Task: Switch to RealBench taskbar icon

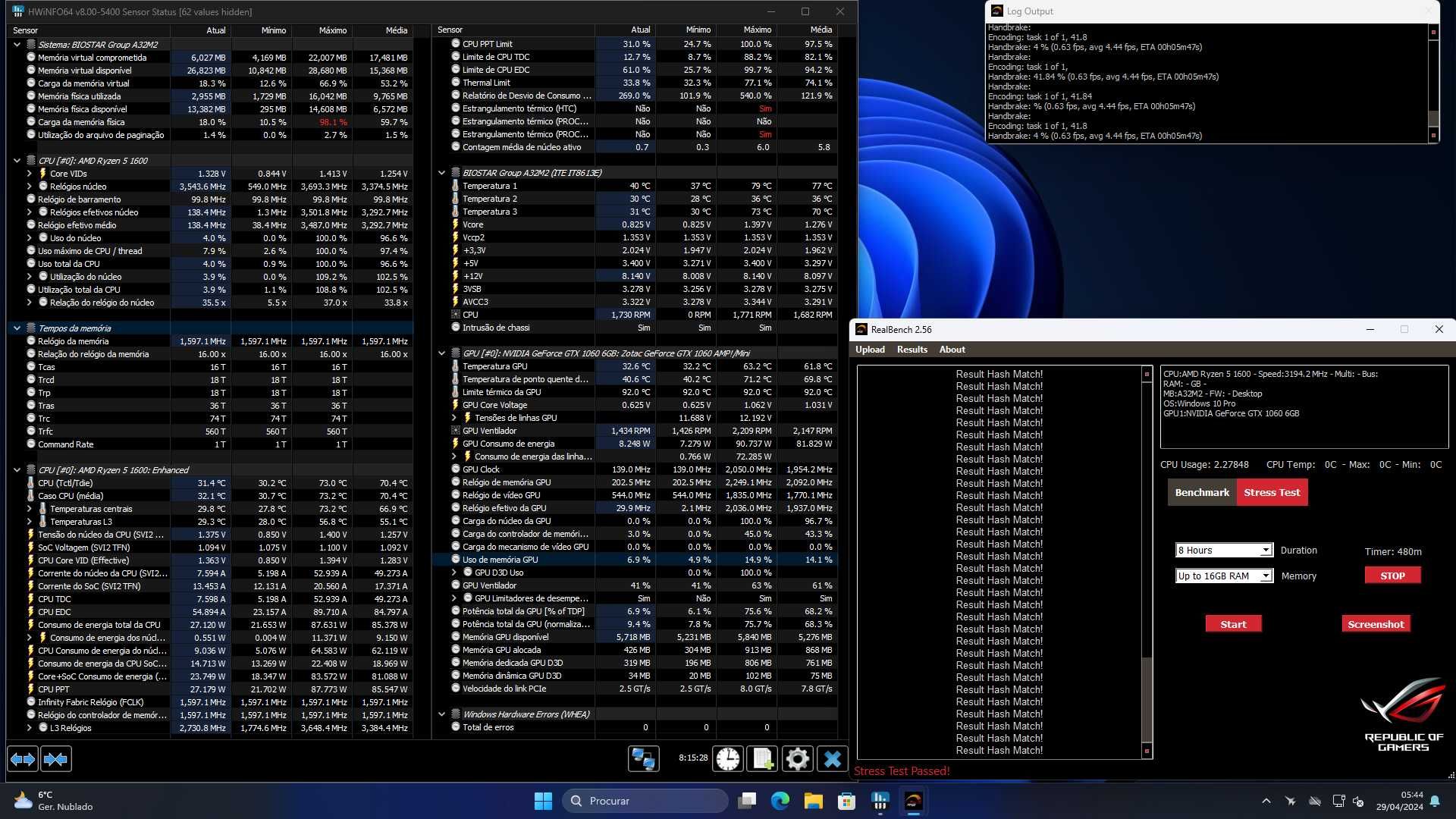Action: click(914, 801)
